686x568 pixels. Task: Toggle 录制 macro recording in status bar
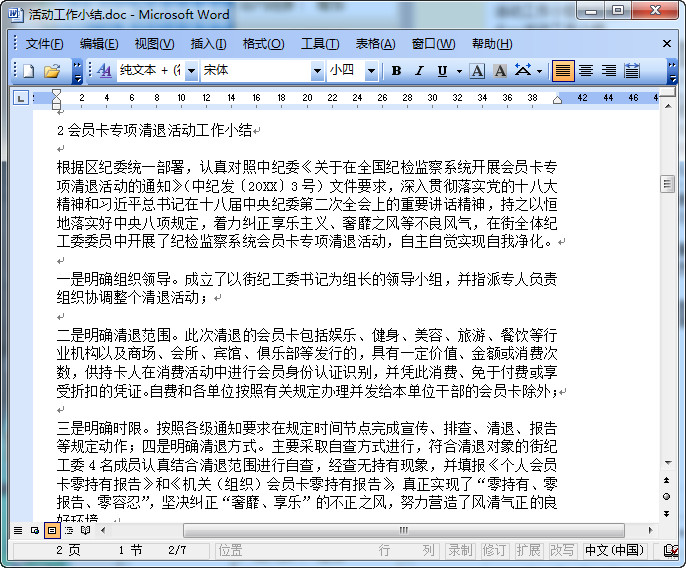tap(460, 550)
